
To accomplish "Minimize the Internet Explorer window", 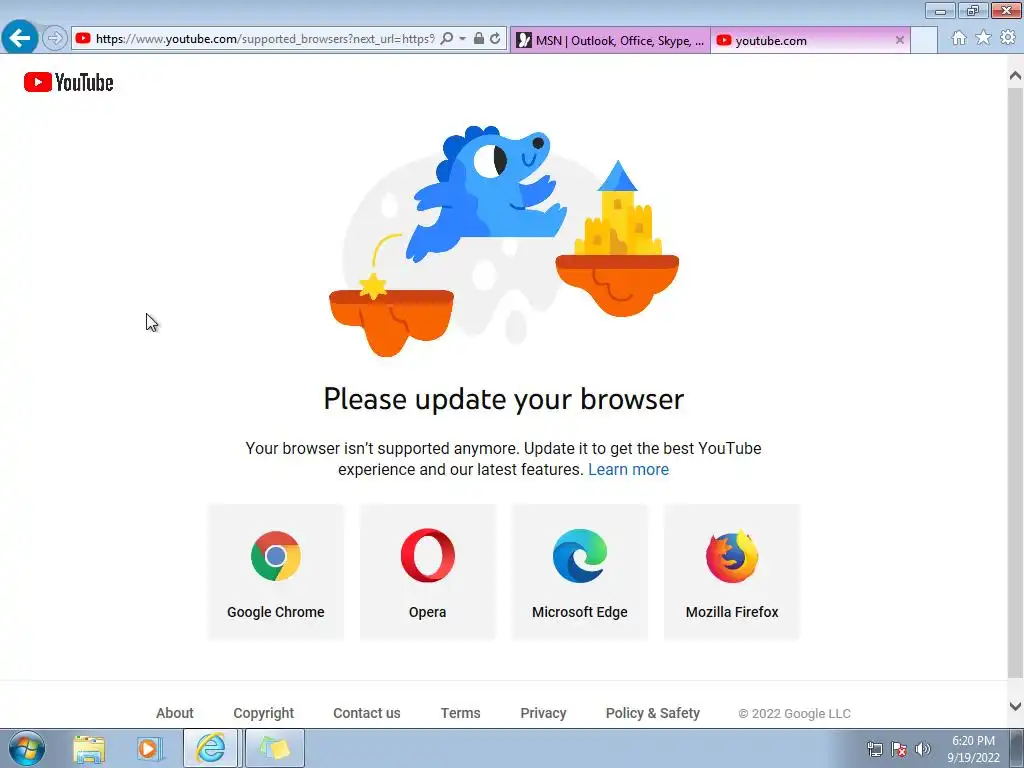I will [x=940, y=10].
